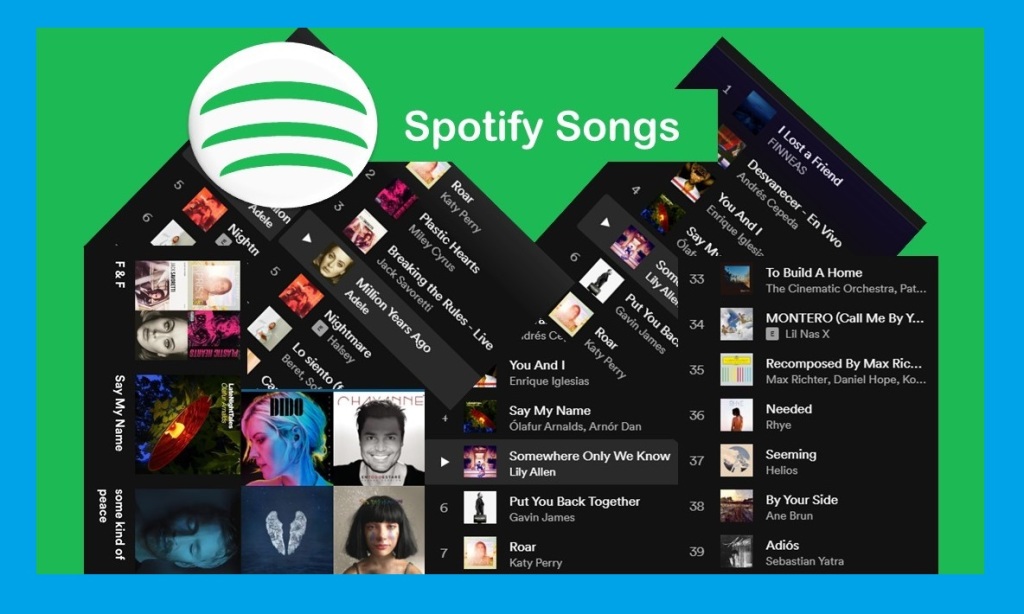1024x614 pixels.
Task: Click the Spotify logo icon
Action: 283,124
